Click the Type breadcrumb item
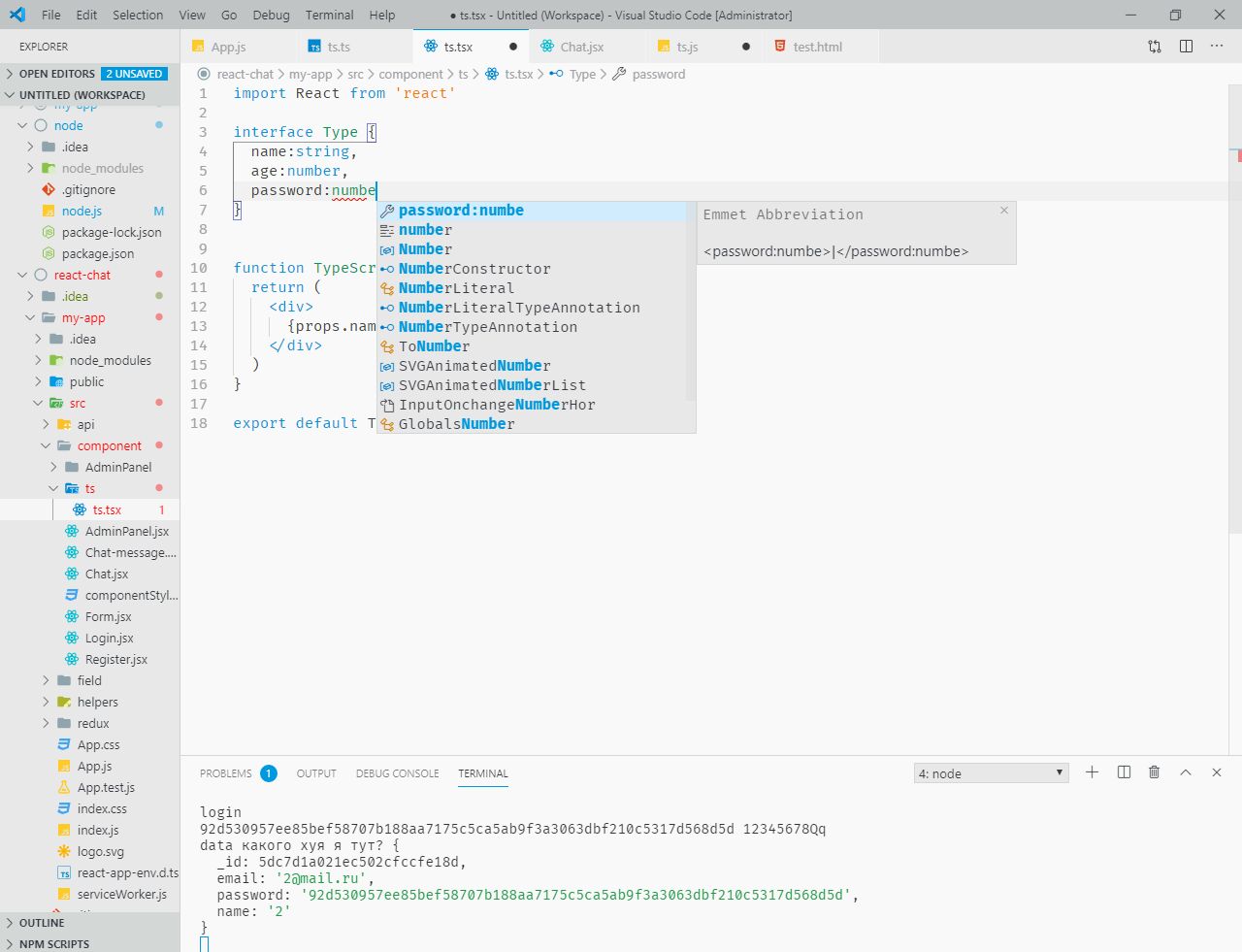Screen dimensions: 1242x952 [582, 74]
